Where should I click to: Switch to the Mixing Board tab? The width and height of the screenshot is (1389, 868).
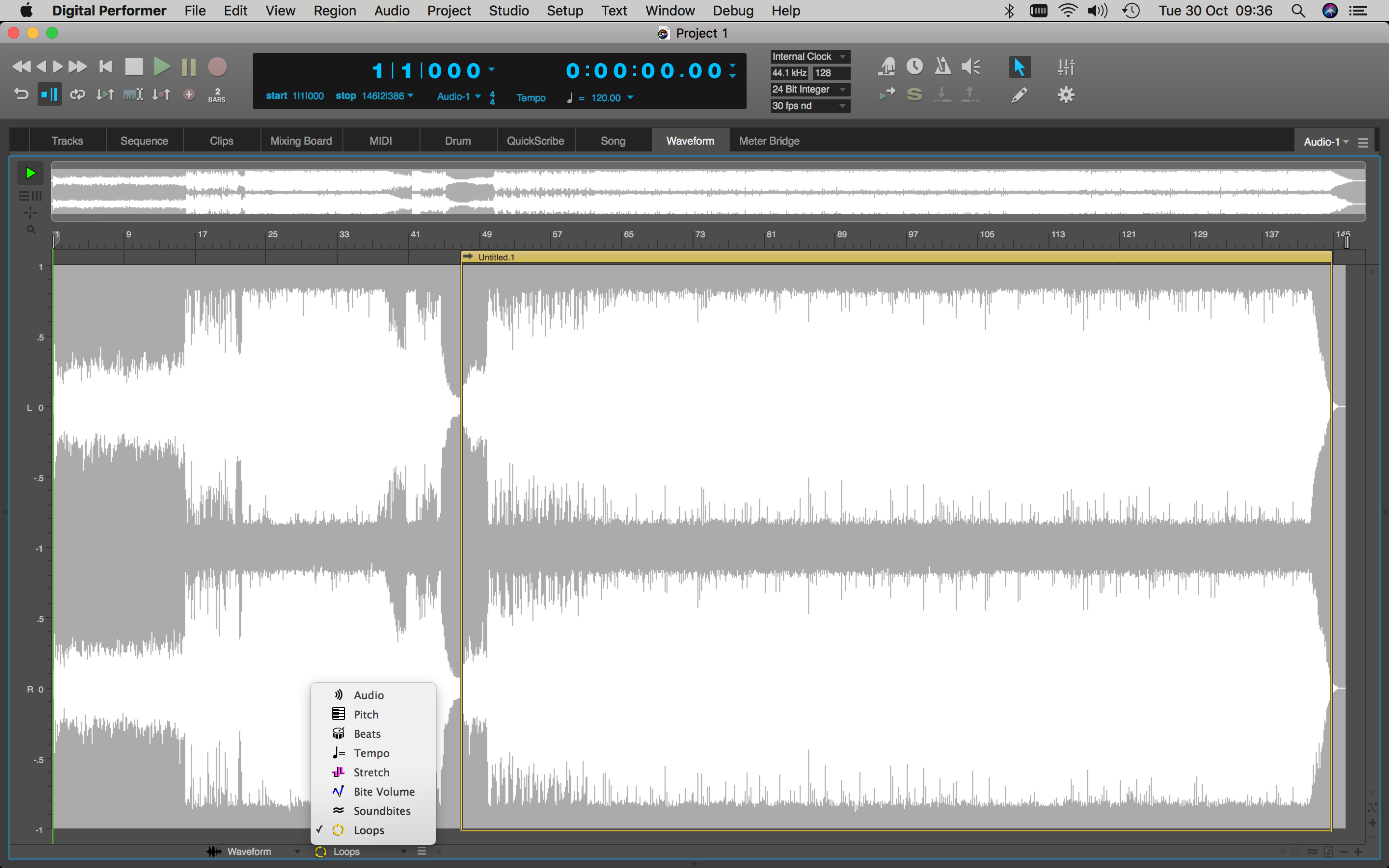pyautogui.click(x=301, y=141)
